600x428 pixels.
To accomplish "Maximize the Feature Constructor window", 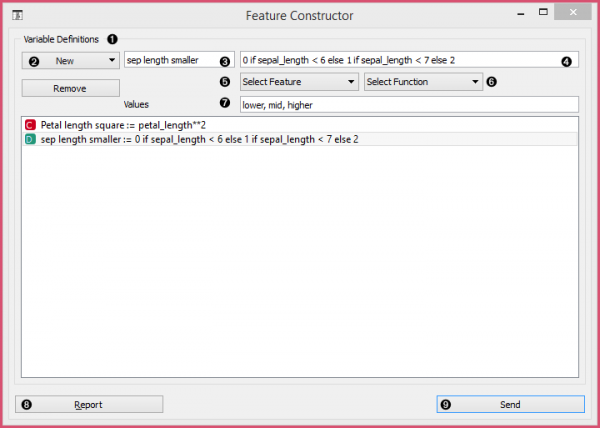I will coord(542,13).
